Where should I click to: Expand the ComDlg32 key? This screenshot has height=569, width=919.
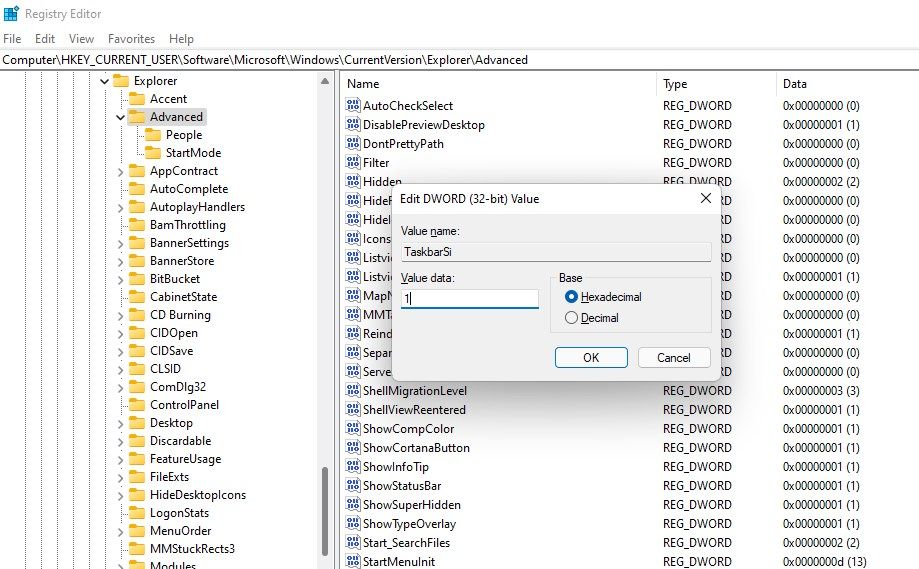[x=120, y=387]
